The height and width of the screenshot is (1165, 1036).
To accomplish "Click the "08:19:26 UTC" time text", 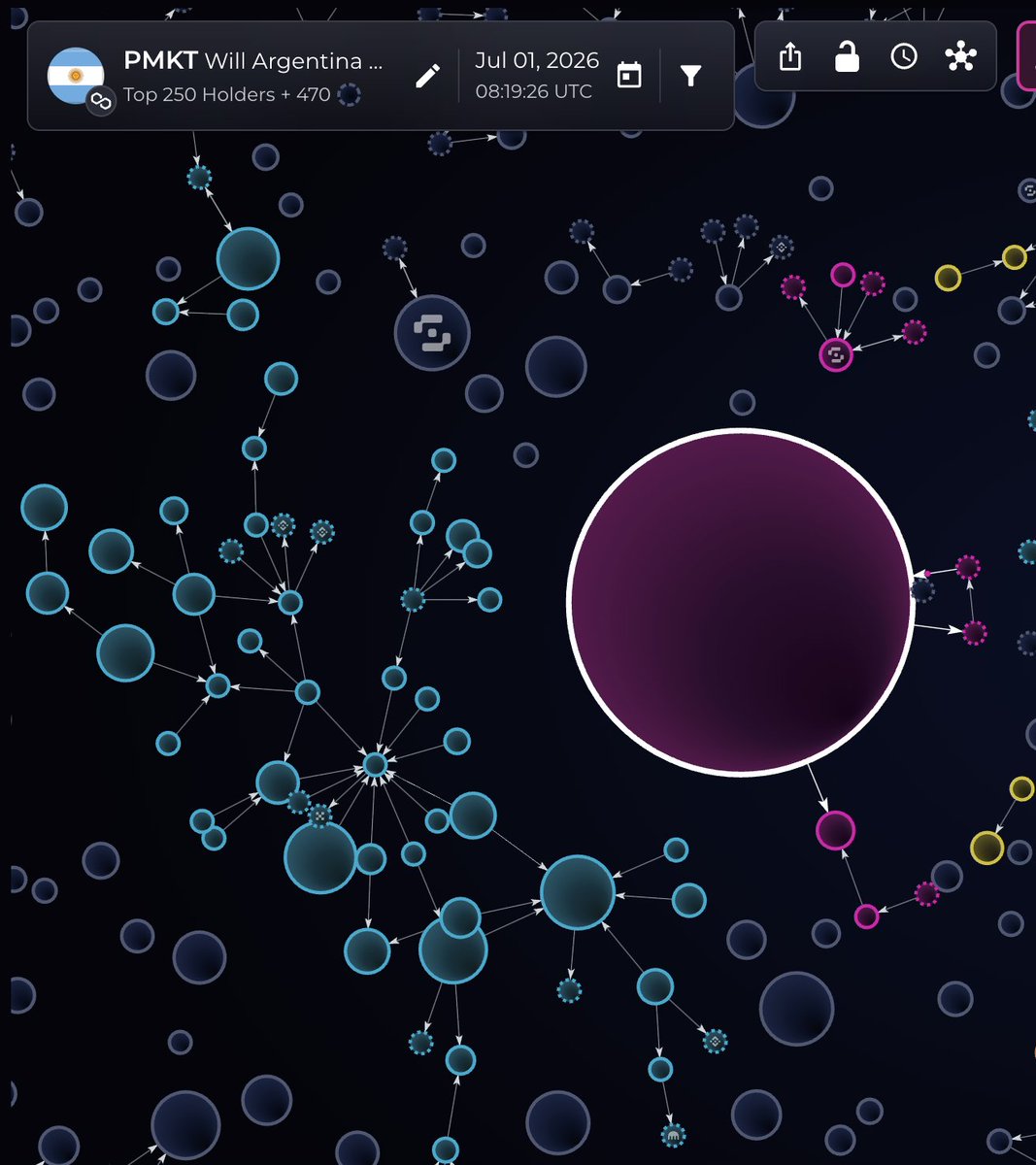I will 534,91.
